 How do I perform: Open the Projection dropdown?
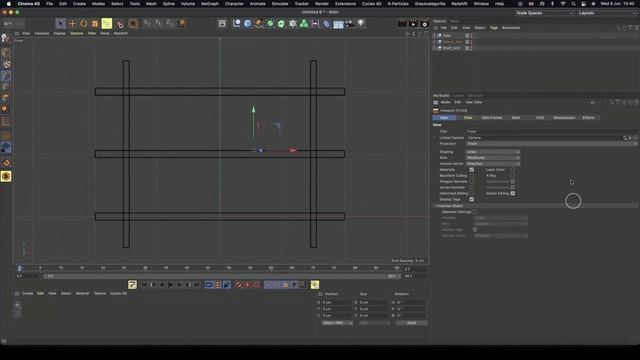(x=552, y=144)
